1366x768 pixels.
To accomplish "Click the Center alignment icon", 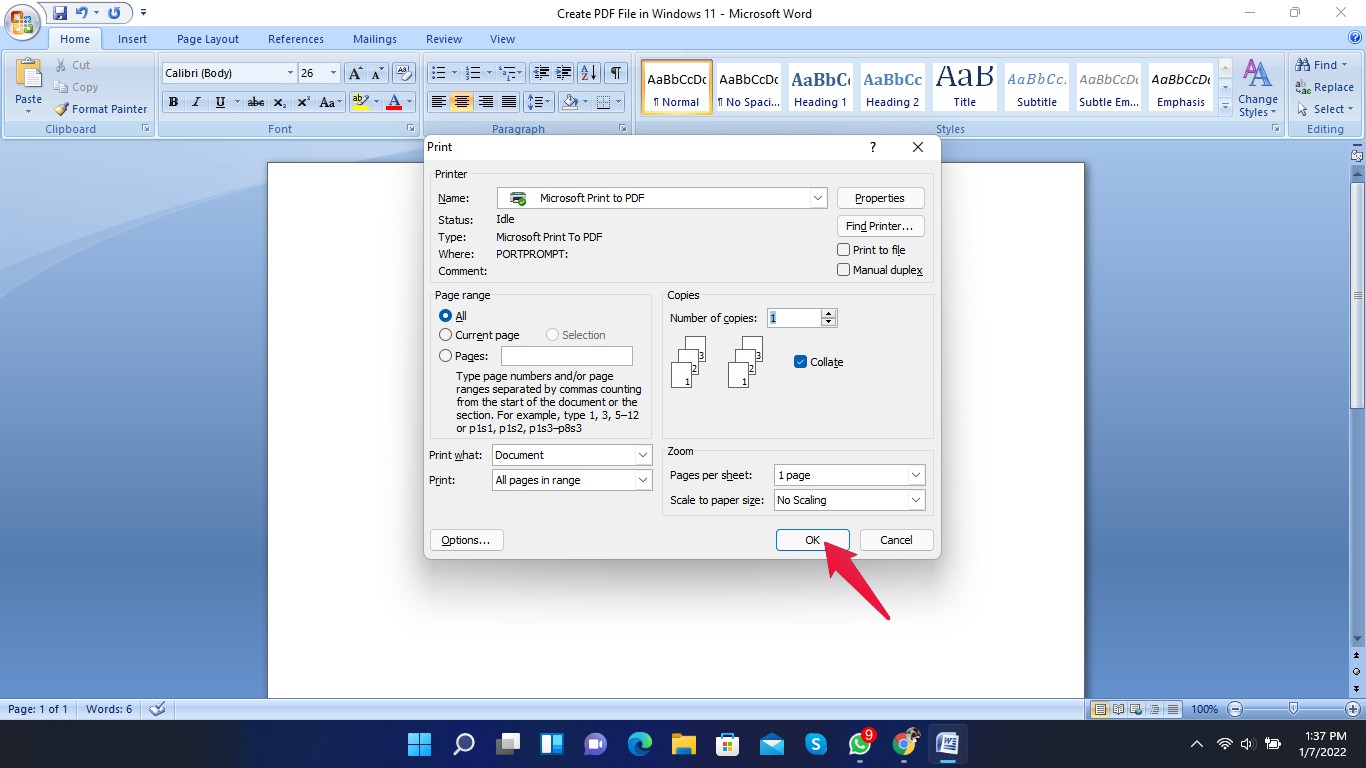I will 461,102.
